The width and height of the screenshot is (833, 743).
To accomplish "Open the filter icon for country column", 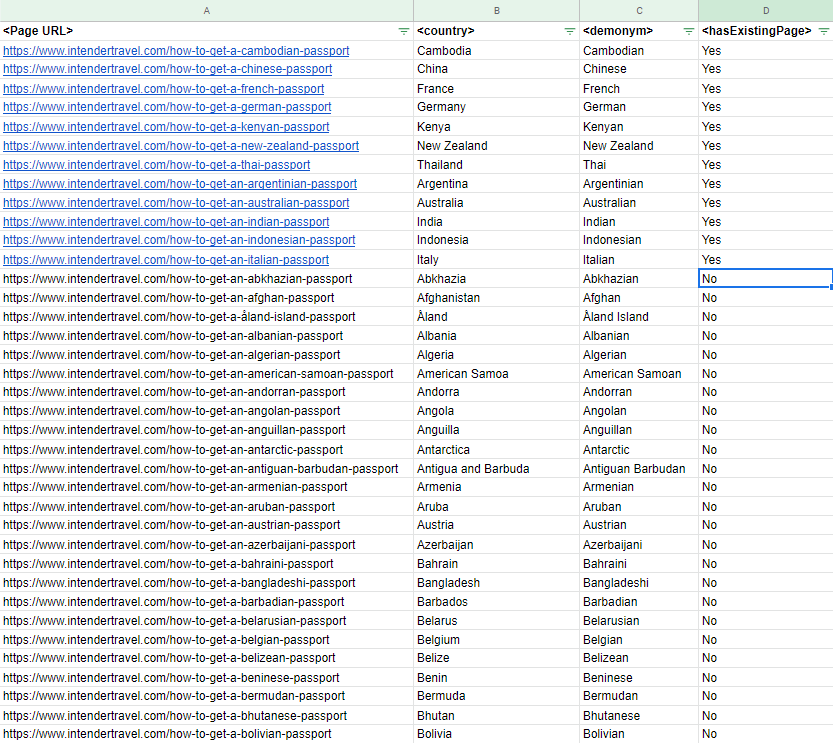I will pyautogui.click(x=570, y=31).
